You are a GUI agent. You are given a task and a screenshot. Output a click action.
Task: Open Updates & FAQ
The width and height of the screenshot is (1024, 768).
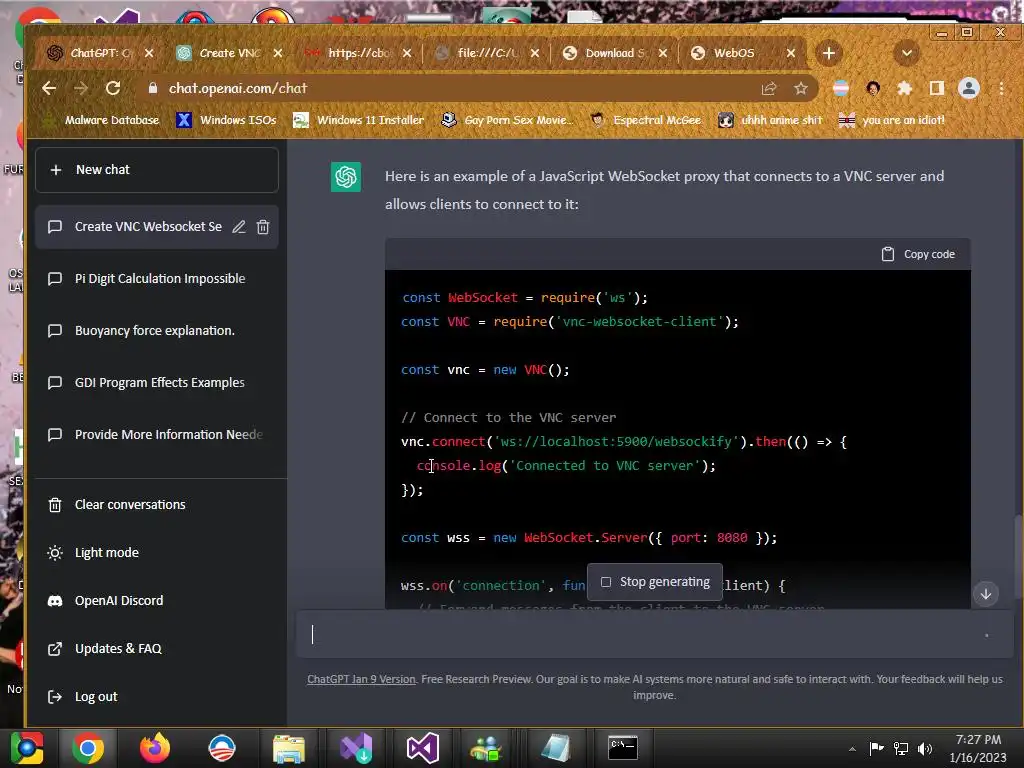coord(157,648)
